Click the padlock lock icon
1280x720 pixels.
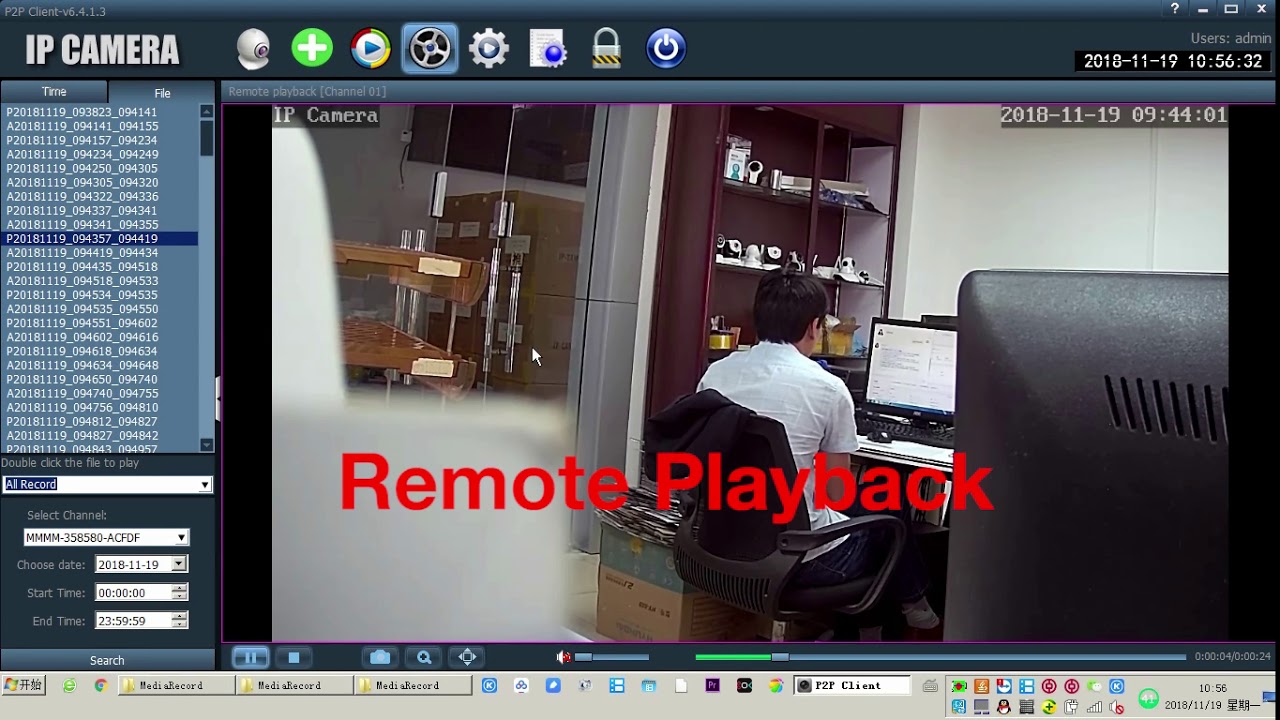(607, 48)
